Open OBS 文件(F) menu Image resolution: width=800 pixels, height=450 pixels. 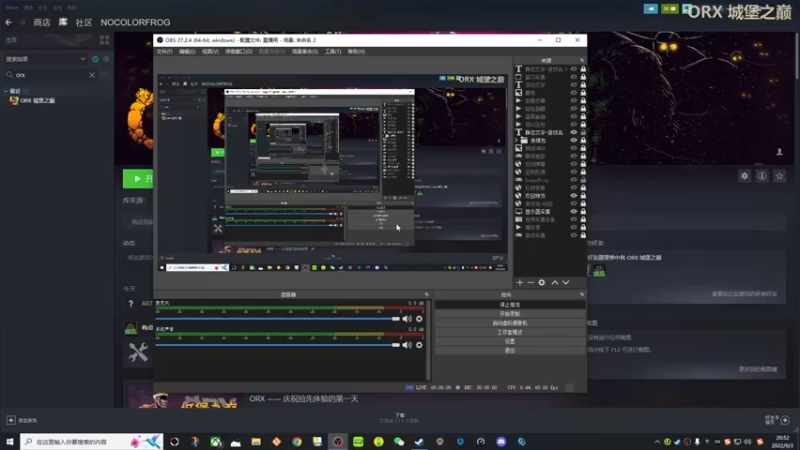pyautogui.click(x=164, y=52)
